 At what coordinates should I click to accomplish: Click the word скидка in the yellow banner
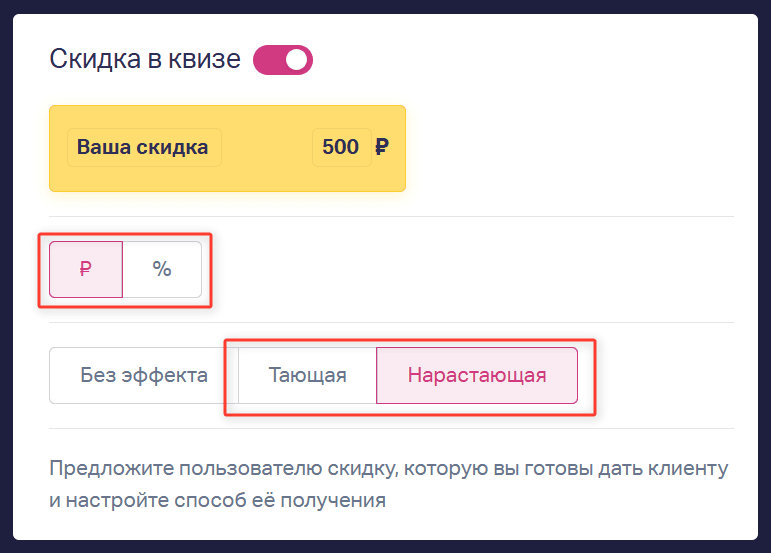coord(172,147)
